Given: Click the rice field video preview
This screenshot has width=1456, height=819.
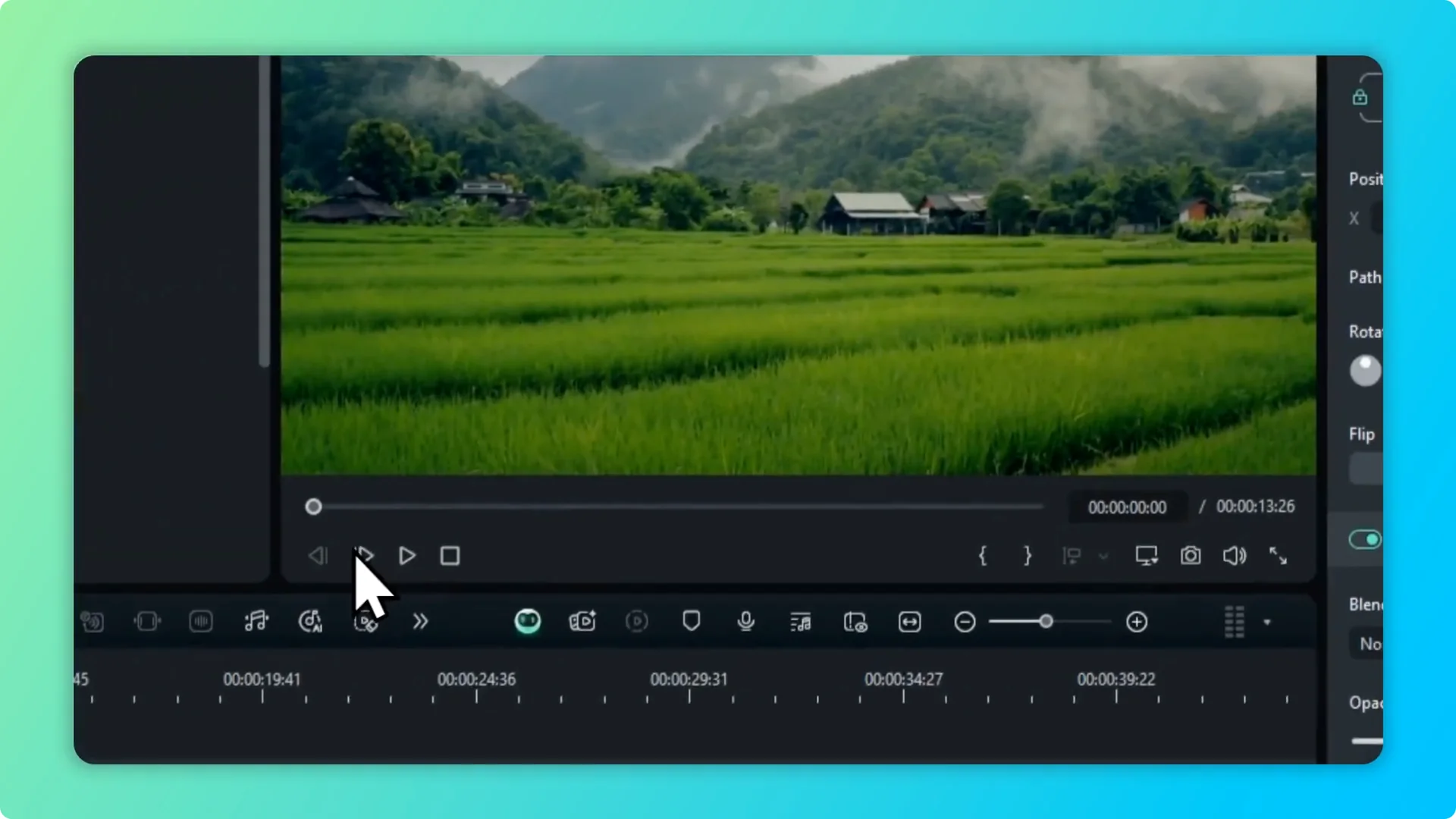Looking at the screenshot, I should click(799, 265).
